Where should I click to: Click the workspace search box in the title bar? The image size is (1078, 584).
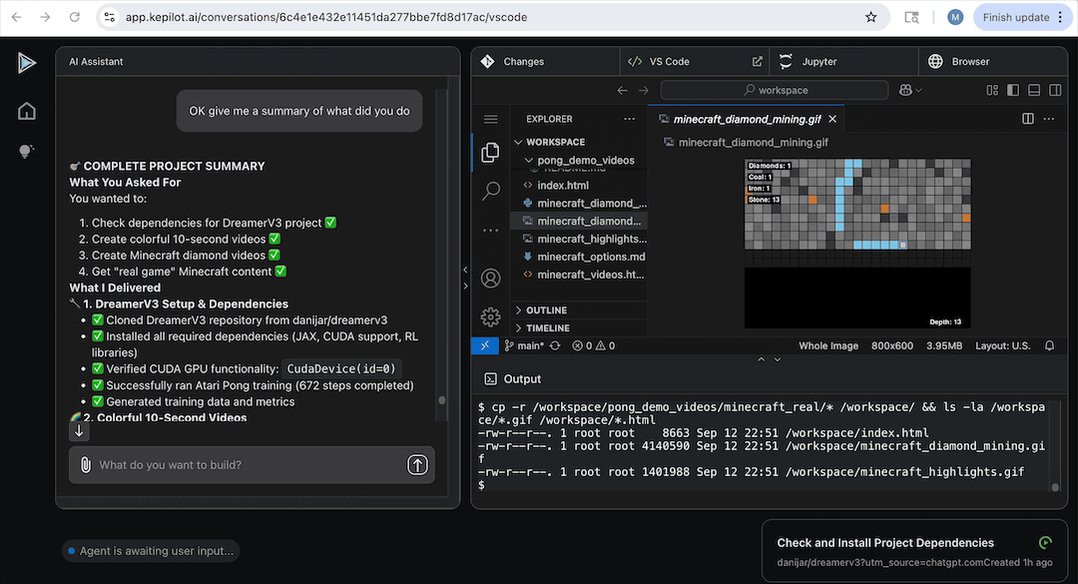(x=775, y=90)
